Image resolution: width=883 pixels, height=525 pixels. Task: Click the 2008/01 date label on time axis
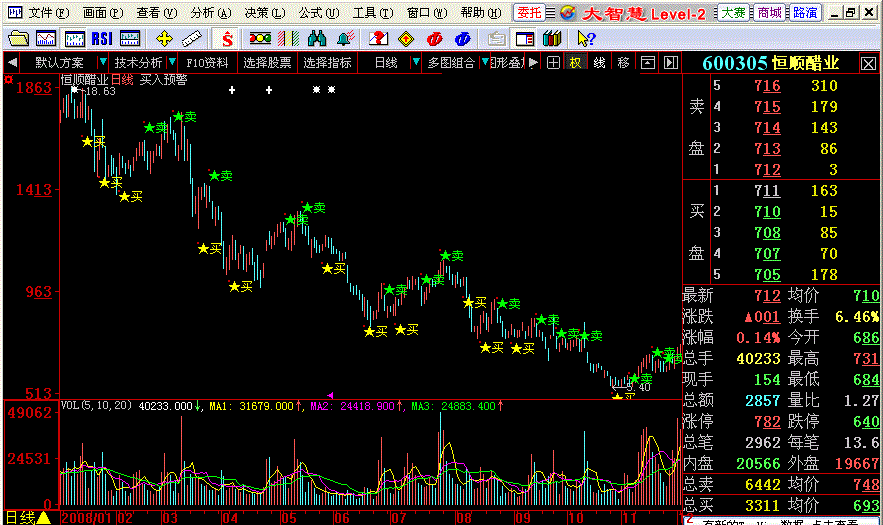(x=86, y=518)
